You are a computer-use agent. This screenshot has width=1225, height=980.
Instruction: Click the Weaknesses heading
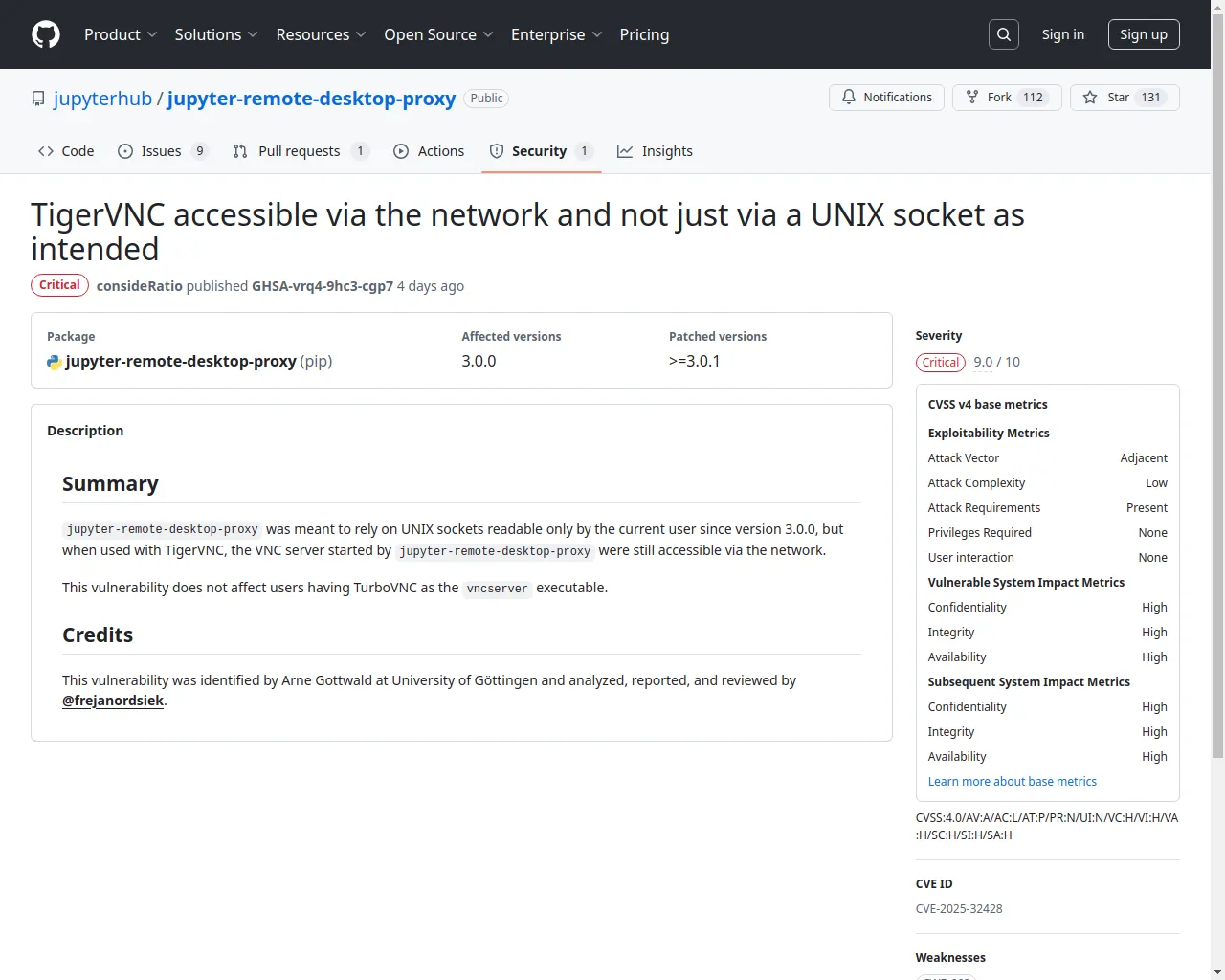(x=950, y=958)
